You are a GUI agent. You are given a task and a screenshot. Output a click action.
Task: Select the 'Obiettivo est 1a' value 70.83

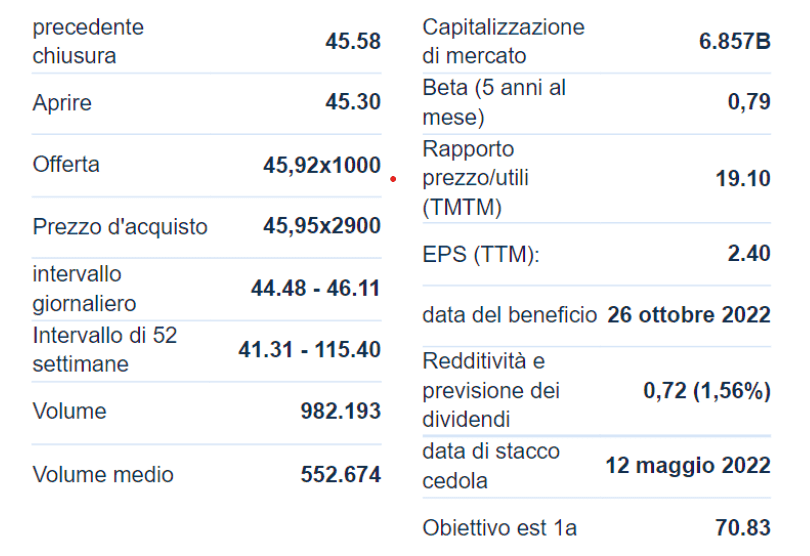(x=743, y=527)
